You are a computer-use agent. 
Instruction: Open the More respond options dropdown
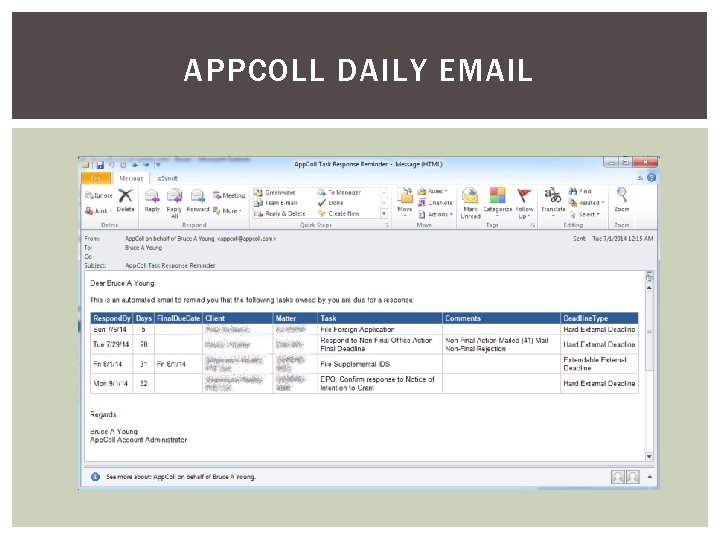tap(227, 211)
